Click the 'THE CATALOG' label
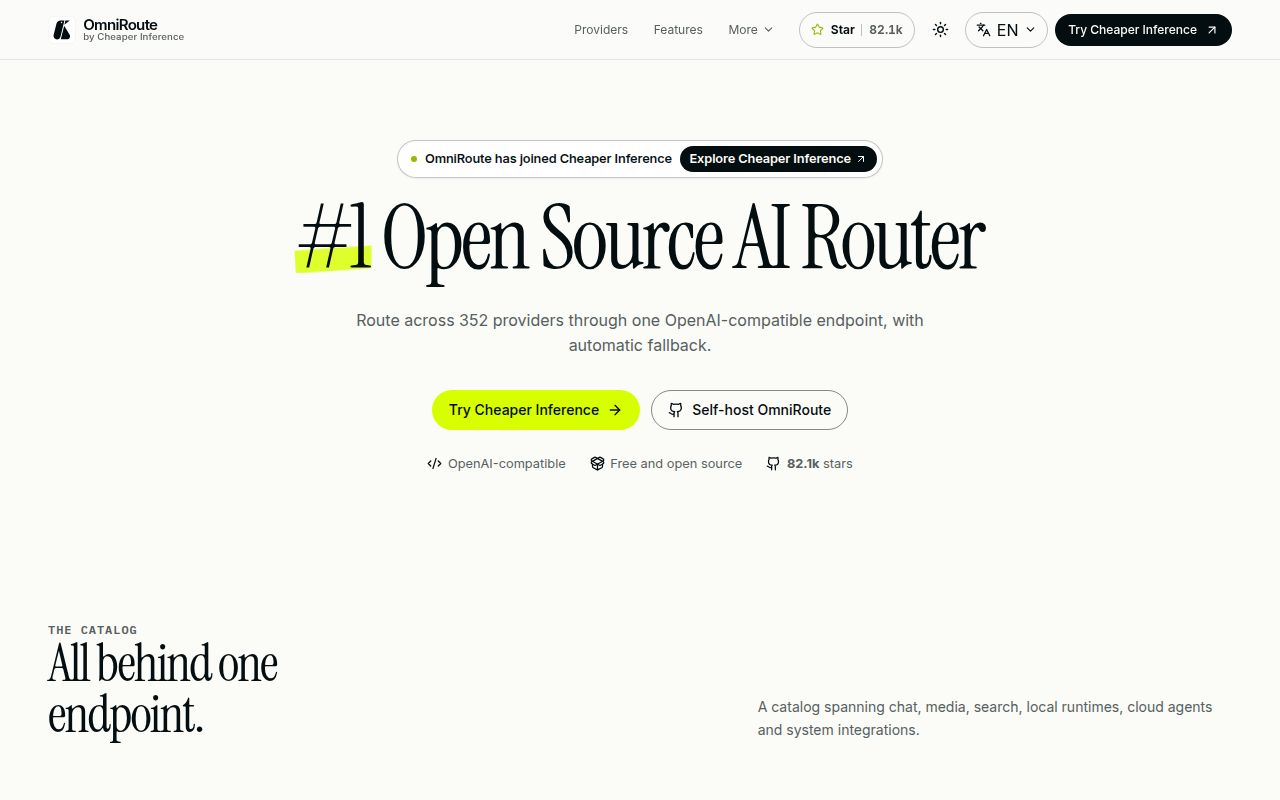This screenshot has width=1280, height=800. point(93,630)
